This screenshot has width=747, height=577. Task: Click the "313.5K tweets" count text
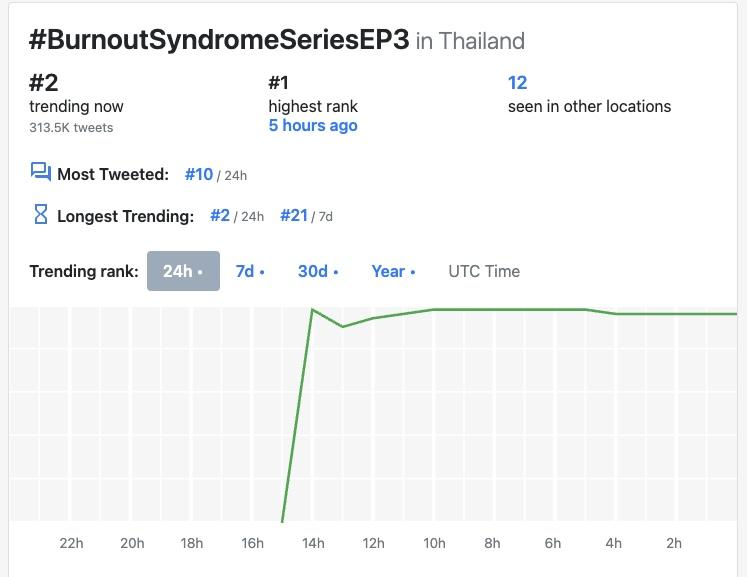tap(71, 128)
